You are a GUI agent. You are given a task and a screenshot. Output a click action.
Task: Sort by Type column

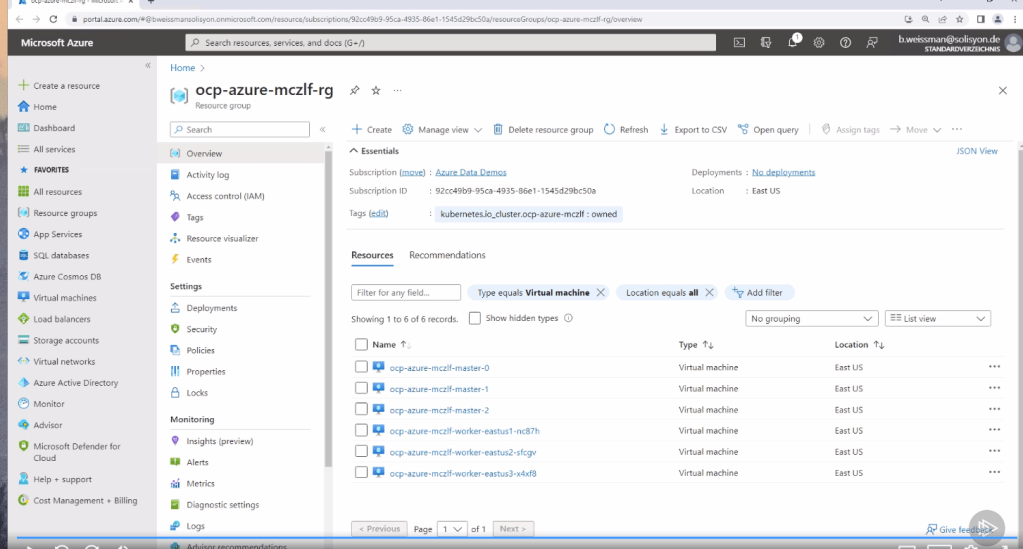[695, 345]
